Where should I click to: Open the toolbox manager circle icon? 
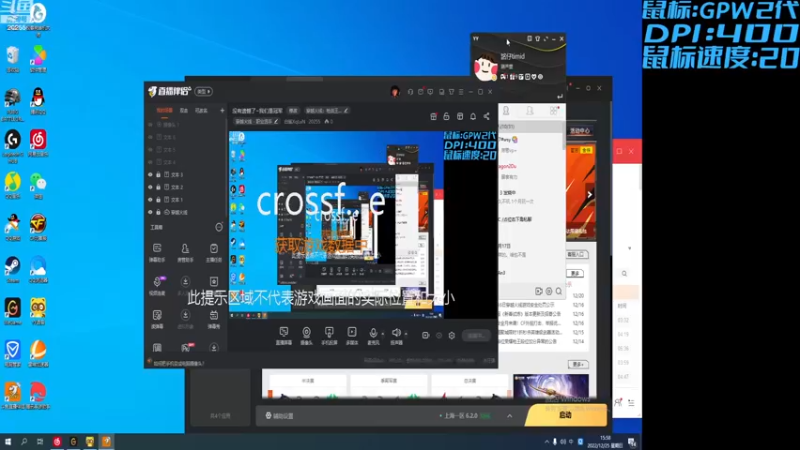219,227
